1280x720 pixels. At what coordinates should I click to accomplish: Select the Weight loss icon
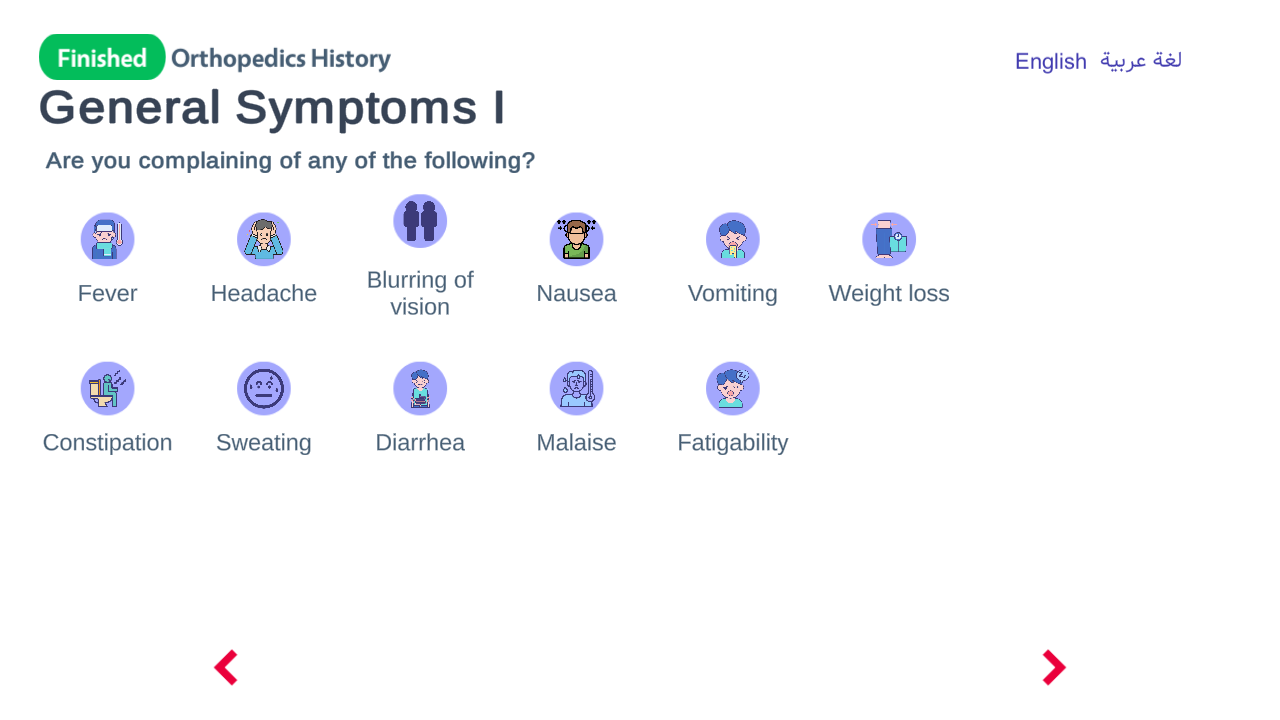(889, 239)
